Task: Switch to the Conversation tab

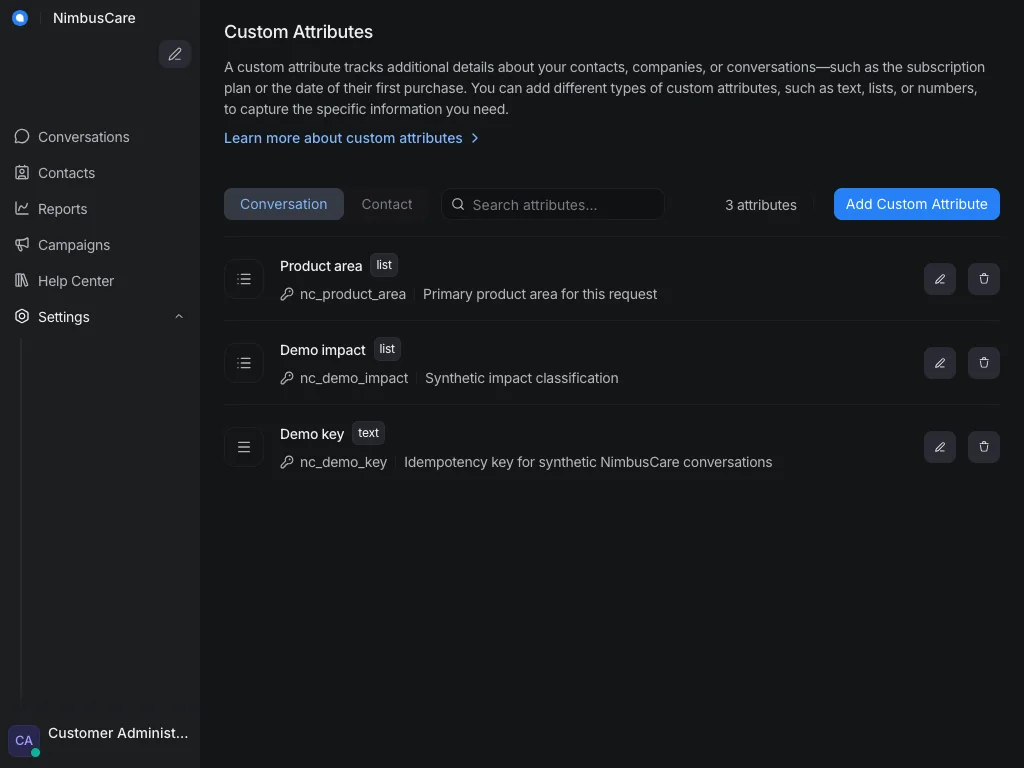Action: pyautogui.click(x=283, y=204)
